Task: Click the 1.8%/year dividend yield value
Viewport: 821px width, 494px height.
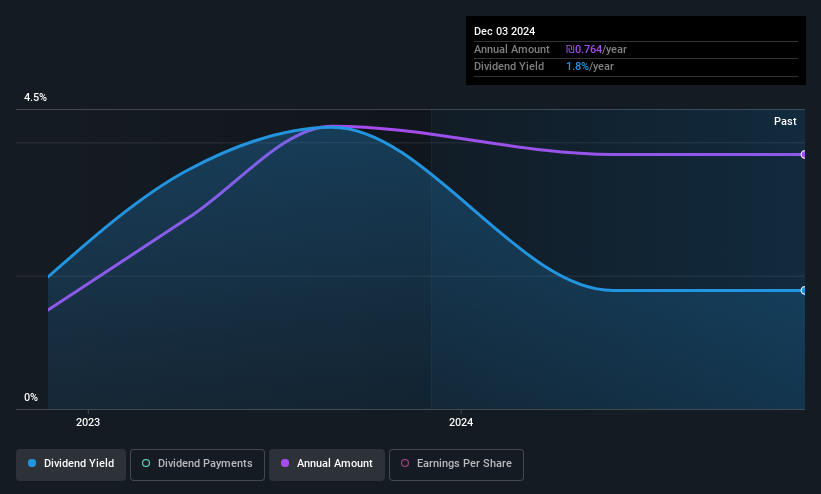Action: pos(590,67)
